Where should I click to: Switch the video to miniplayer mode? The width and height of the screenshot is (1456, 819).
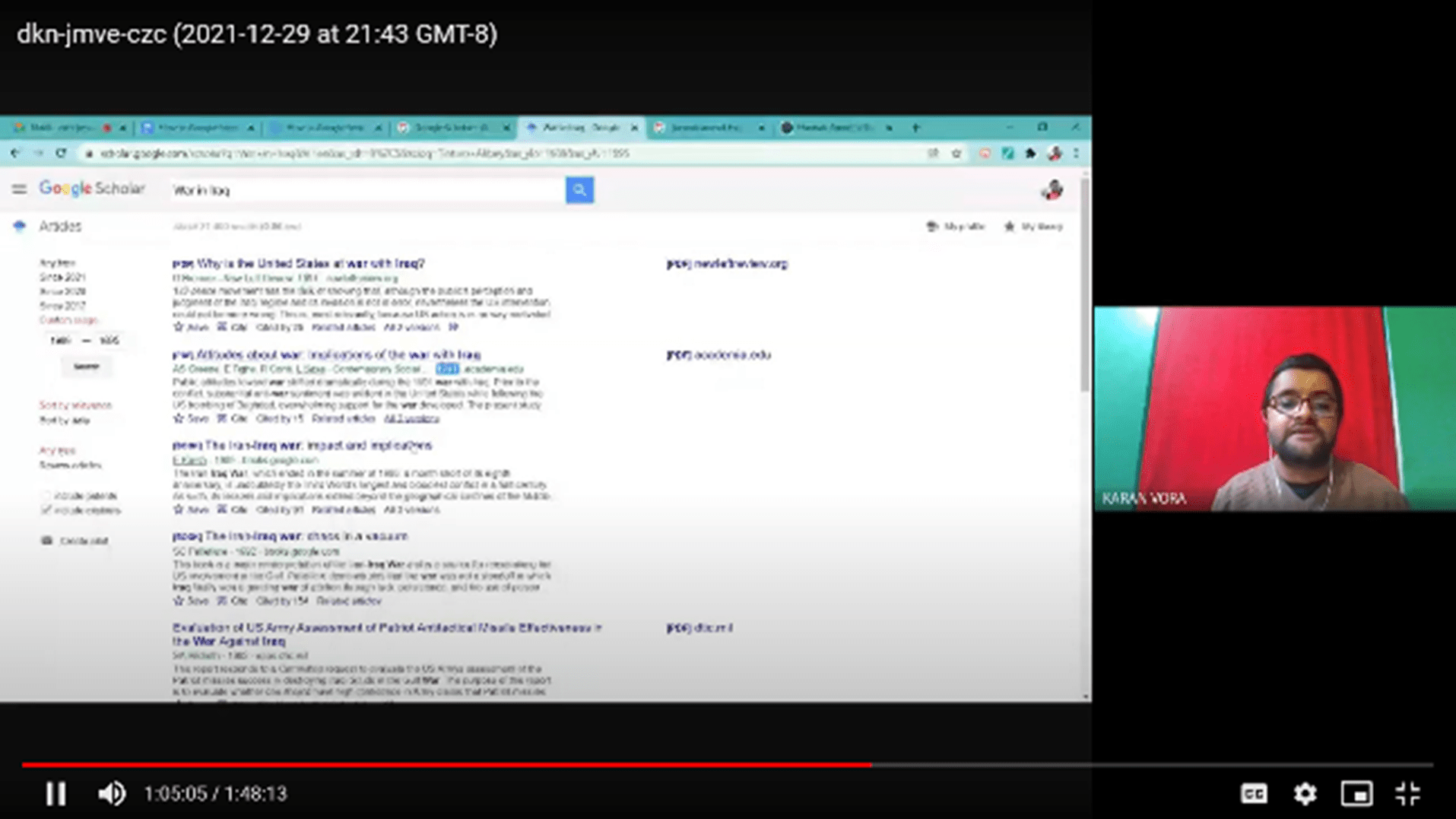(1356, 793)
